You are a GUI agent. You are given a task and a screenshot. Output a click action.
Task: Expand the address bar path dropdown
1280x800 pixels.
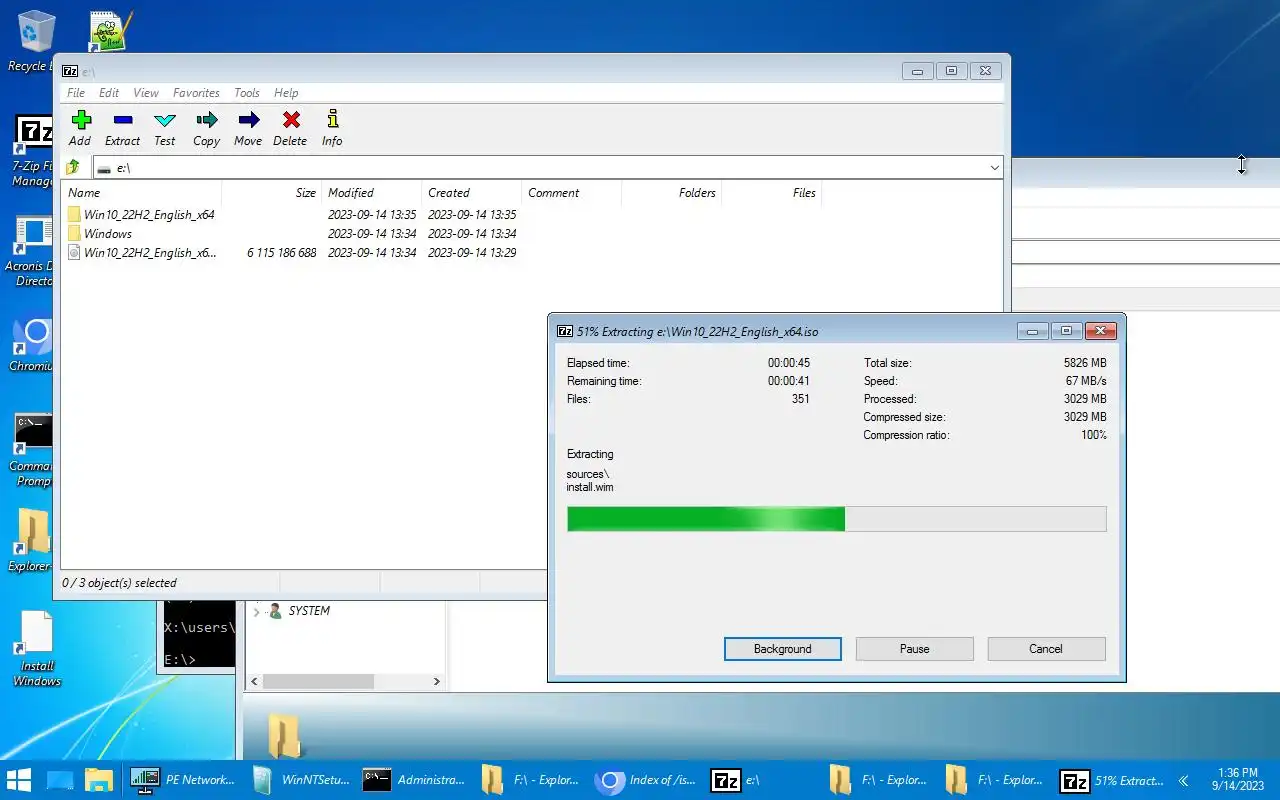[994, 168]
